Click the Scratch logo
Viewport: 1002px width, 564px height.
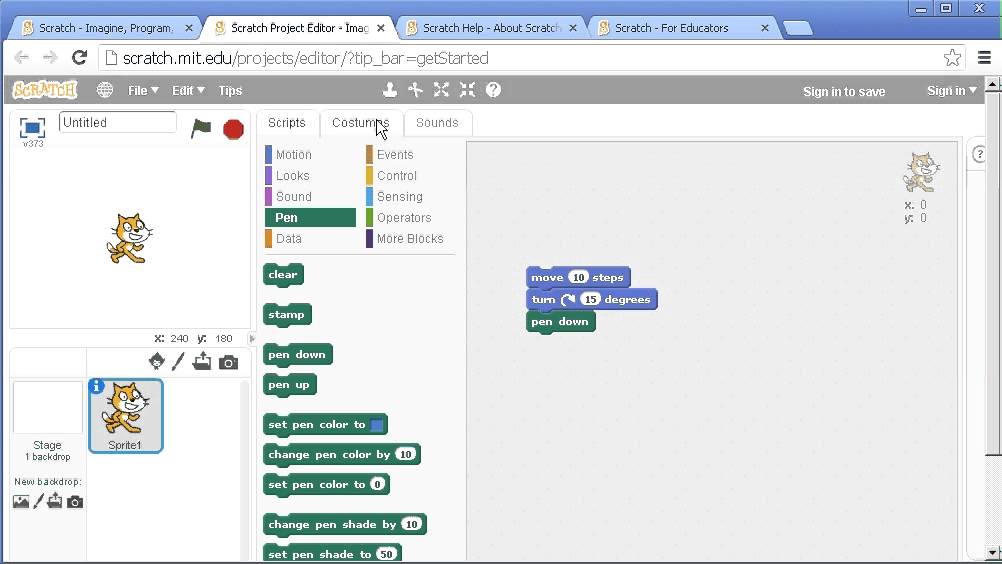(45, 90)
